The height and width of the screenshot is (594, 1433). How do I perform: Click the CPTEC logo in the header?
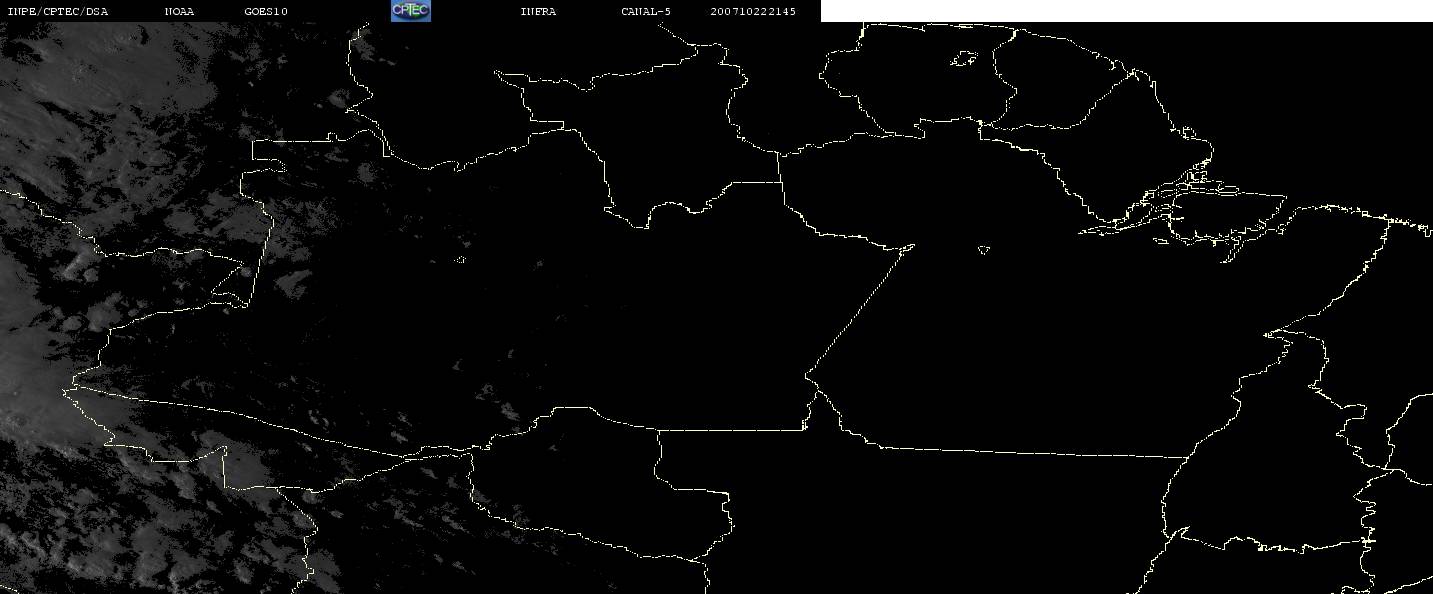tap(410, 11)
